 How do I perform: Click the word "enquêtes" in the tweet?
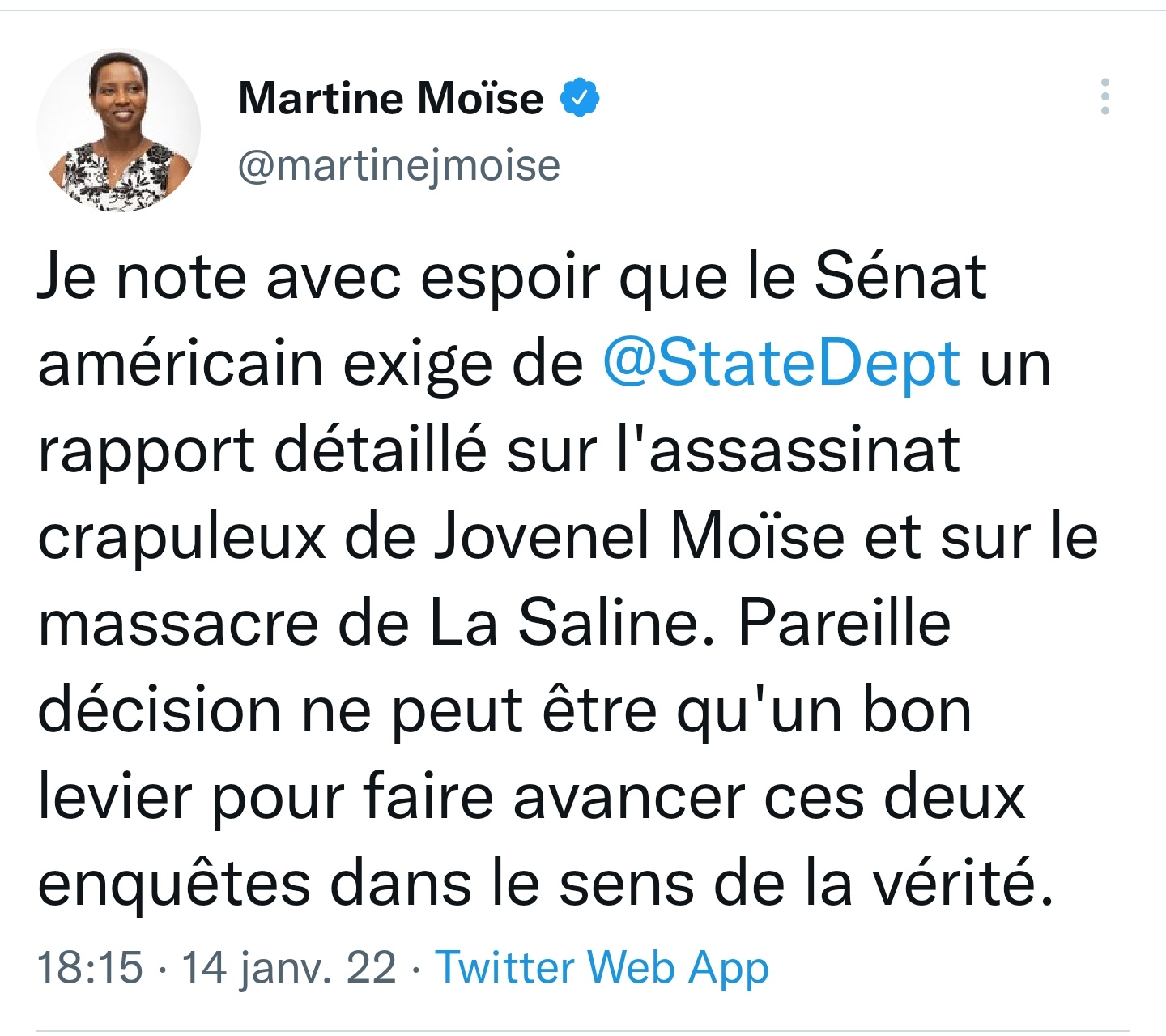point(174,883)
